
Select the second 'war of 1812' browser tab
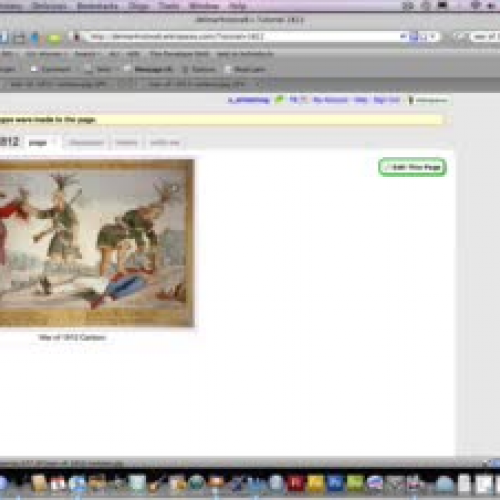tap(197, 84)
